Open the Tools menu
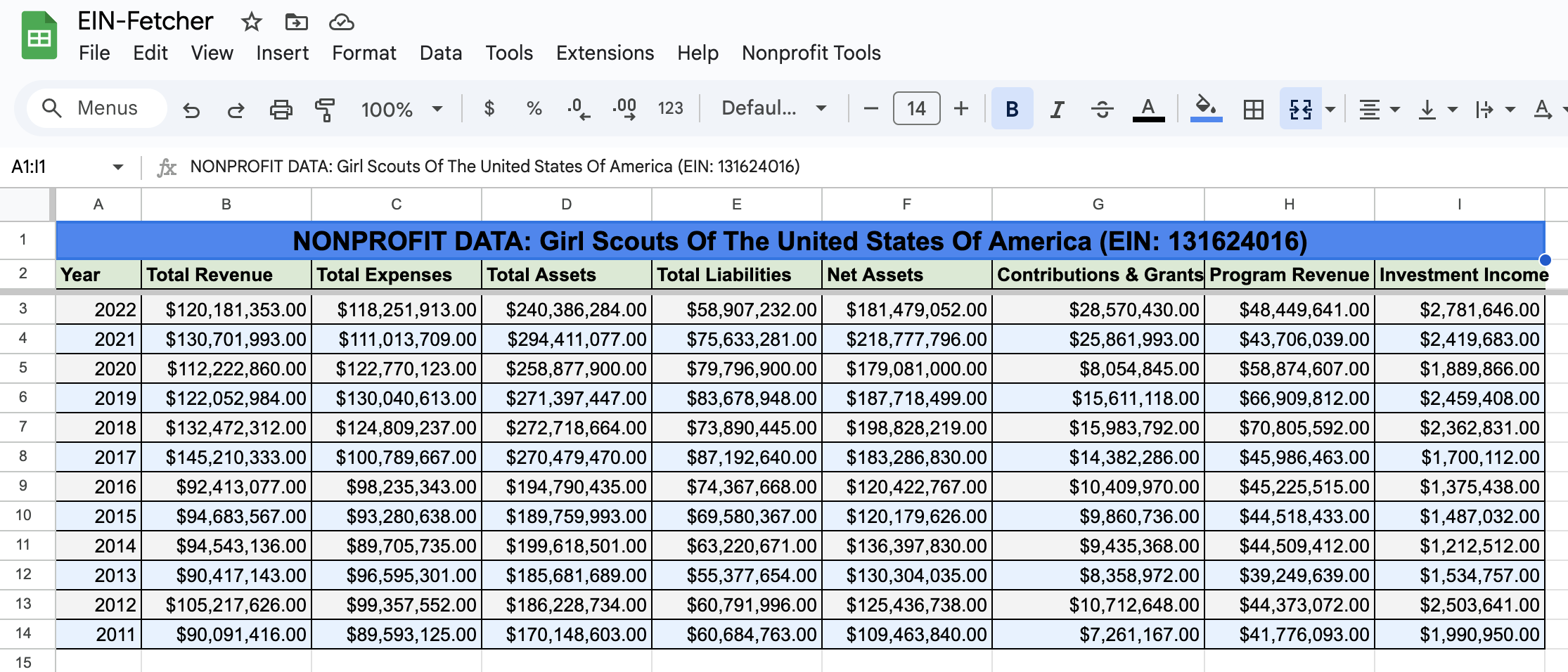Image resolution: width=1568 pixels, height=672 pixels. [509, 53]
